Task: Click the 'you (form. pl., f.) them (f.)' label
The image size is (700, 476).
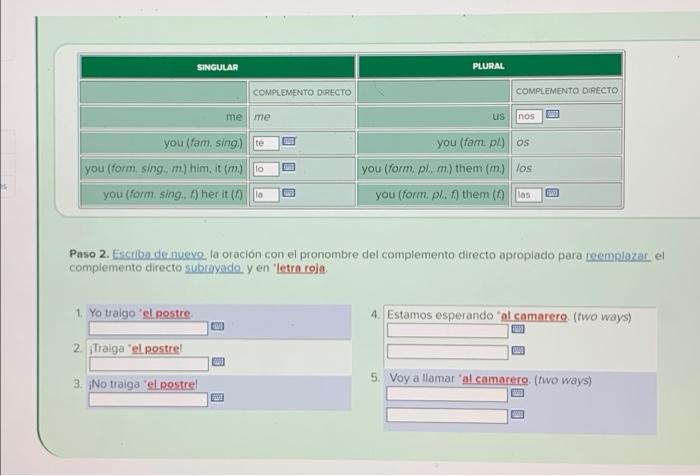Action: click(x=440, y=194)
